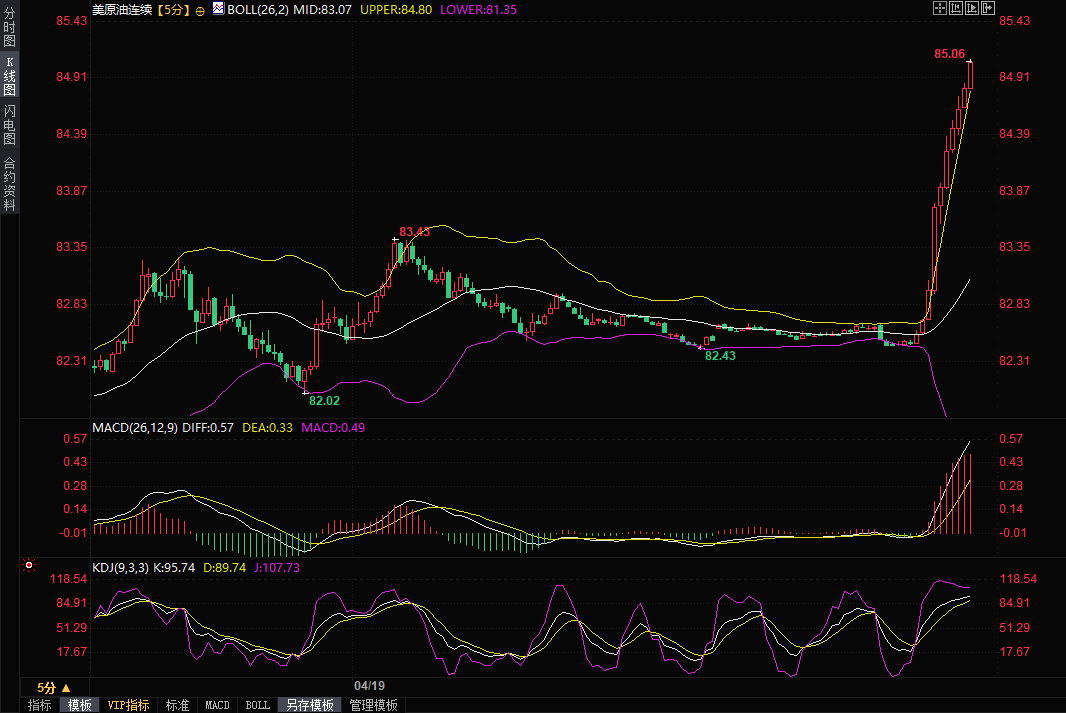Apply the 标准 template
Image resolution: width=1066 pixels, height=713 pixels.
[177, 705]
